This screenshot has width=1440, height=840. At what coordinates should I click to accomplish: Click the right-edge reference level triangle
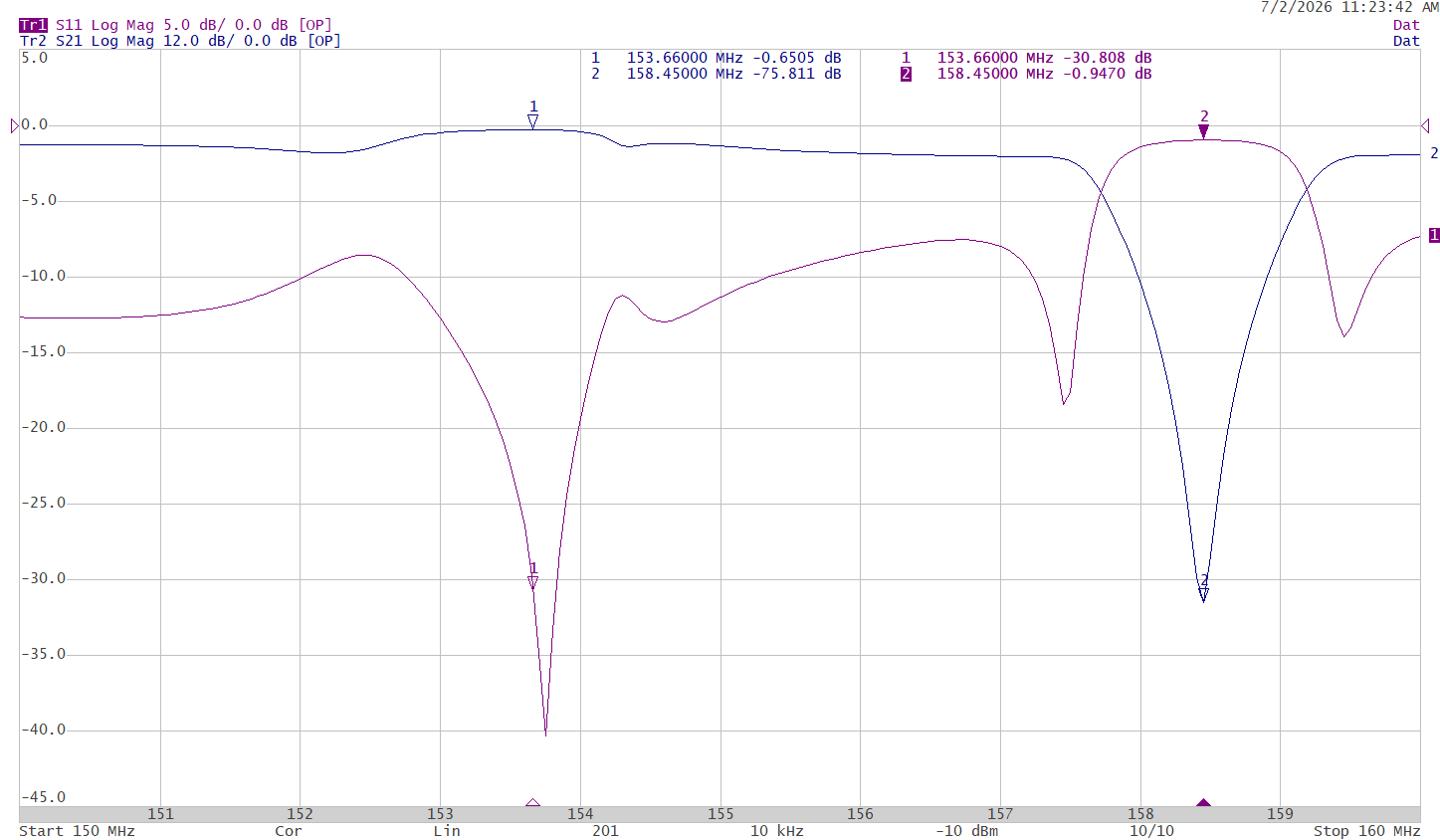pyautogui.click(x=1425, y=125)
